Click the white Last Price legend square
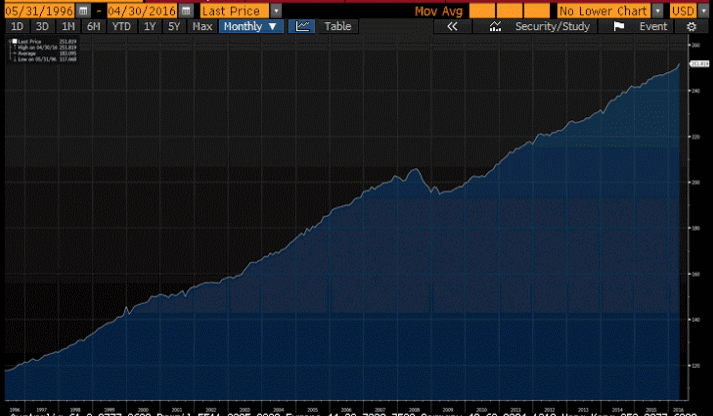Viewport: 713px width, 416px height. (x=15, y=41)
